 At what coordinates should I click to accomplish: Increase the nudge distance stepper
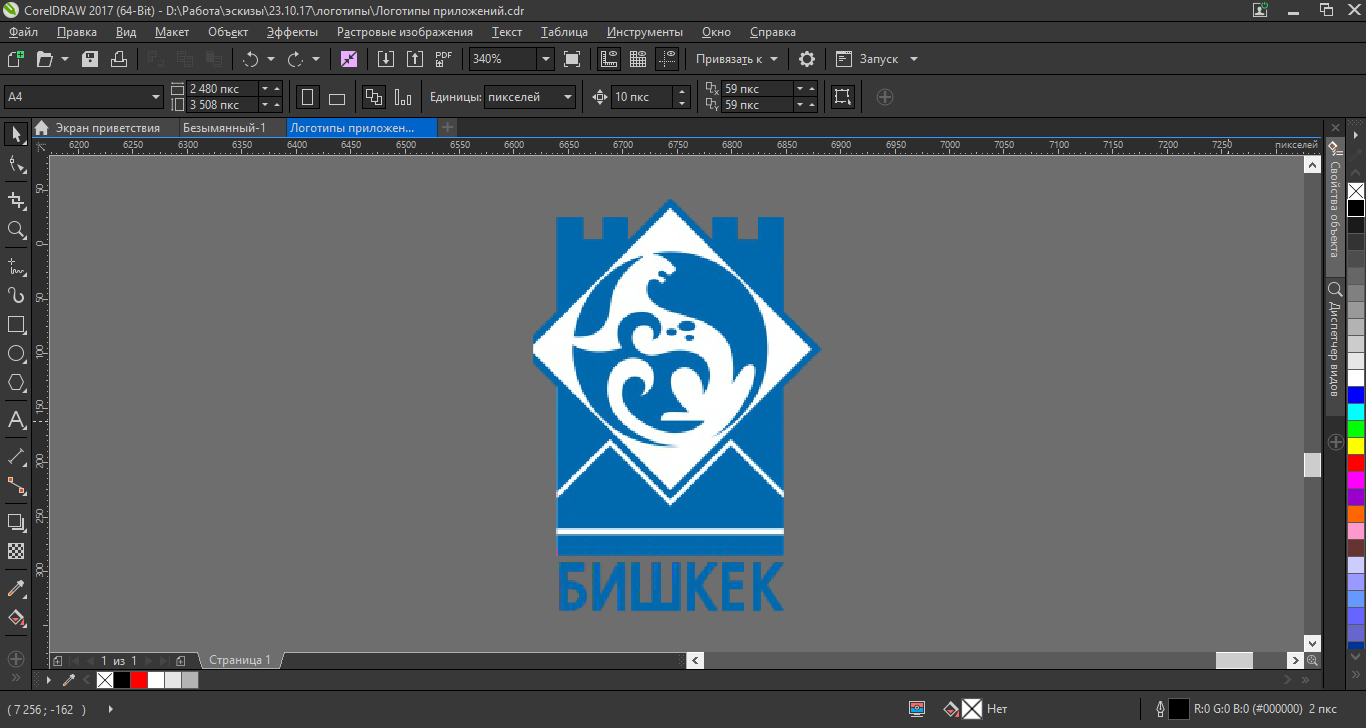coord(682,92)
